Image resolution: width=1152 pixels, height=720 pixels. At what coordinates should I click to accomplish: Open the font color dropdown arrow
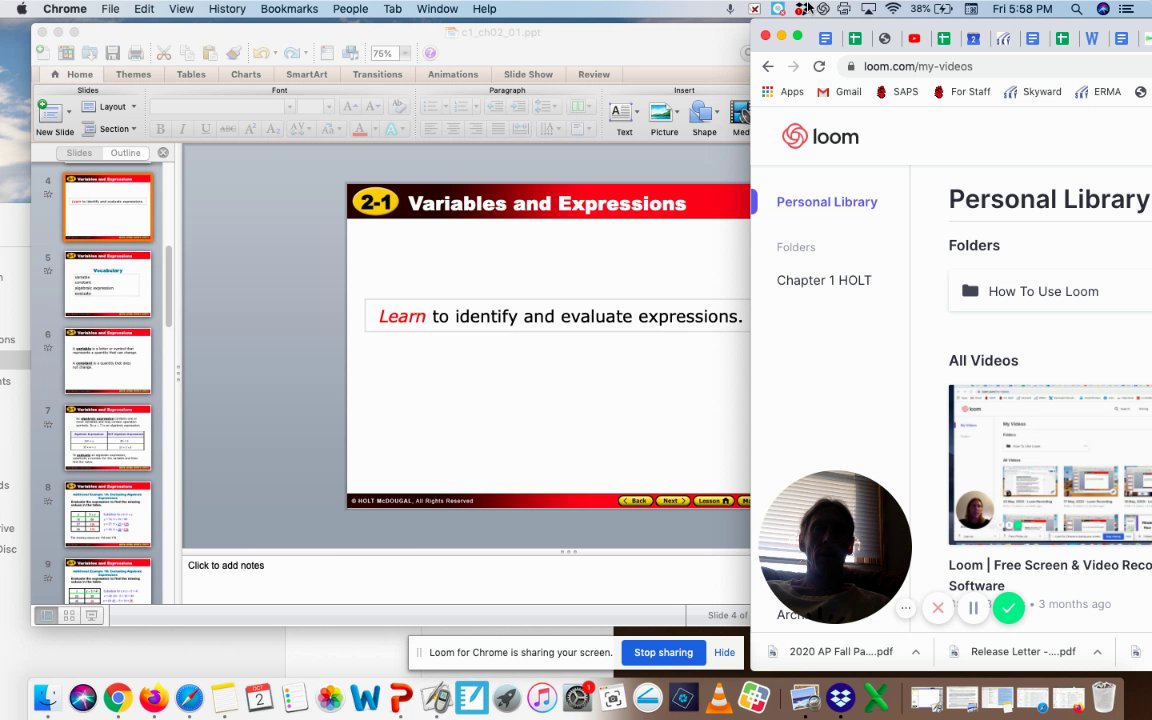pos(375,129)
